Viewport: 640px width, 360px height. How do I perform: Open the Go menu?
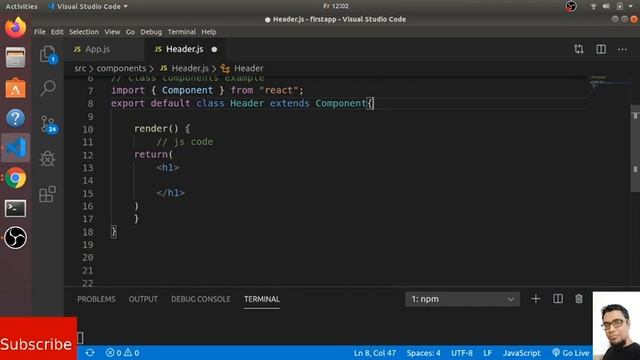(130, 32)
